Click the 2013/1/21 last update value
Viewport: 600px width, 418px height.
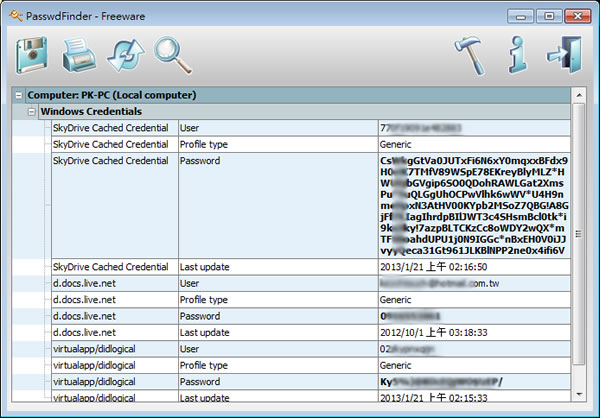click(x=432, y=268)
